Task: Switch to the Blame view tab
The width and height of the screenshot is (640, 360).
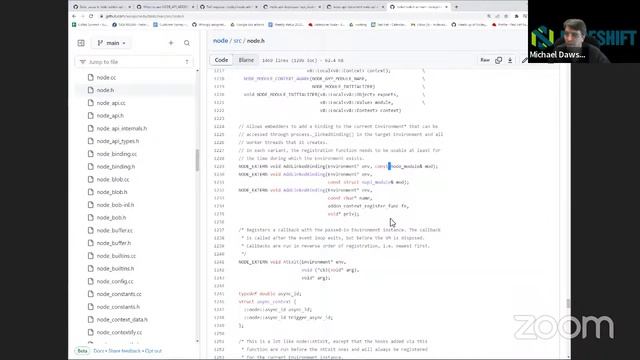Action: pos(246,60)
